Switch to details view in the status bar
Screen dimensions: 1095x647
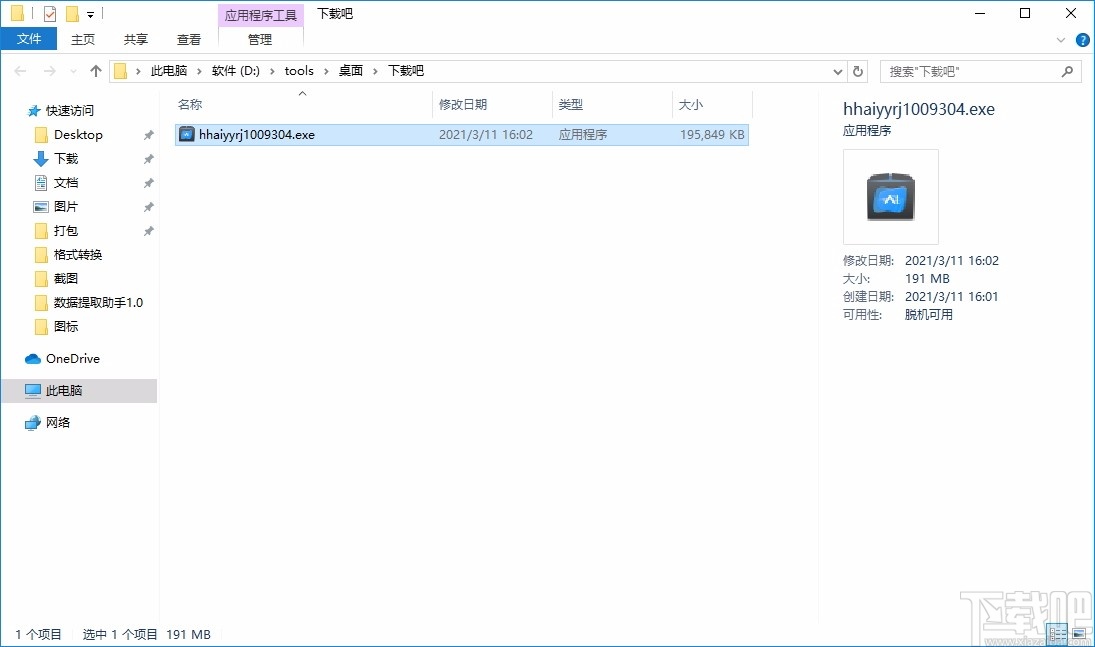1056,633
